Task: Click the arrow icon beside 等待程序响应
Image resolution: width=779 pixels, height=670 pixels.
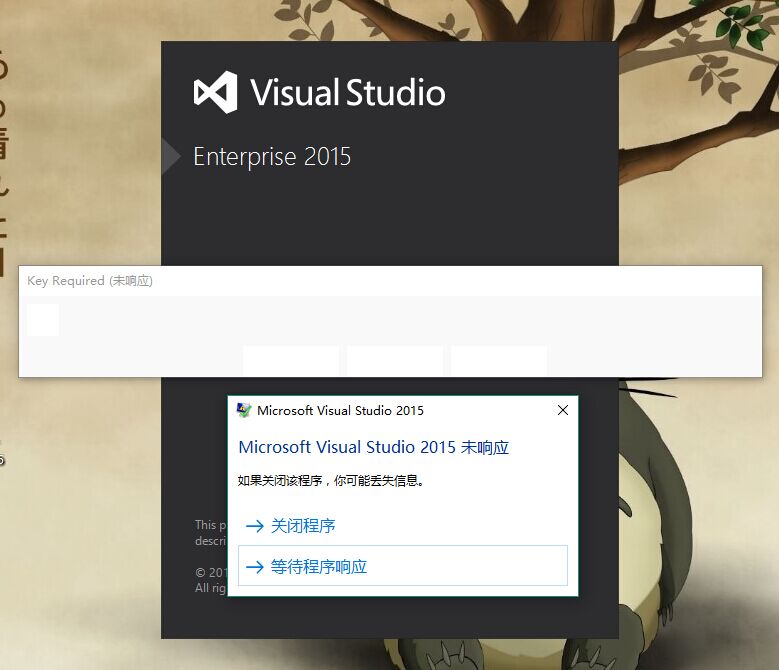Action: click(x=255, y=567)
